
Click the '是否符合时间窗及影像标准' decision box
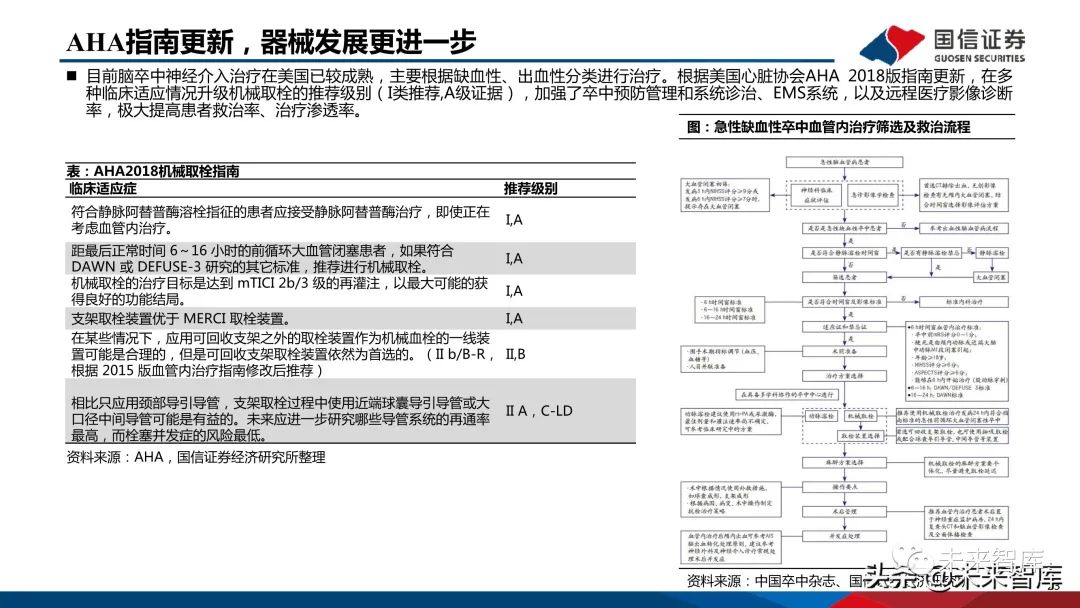[x=844, y=302]
